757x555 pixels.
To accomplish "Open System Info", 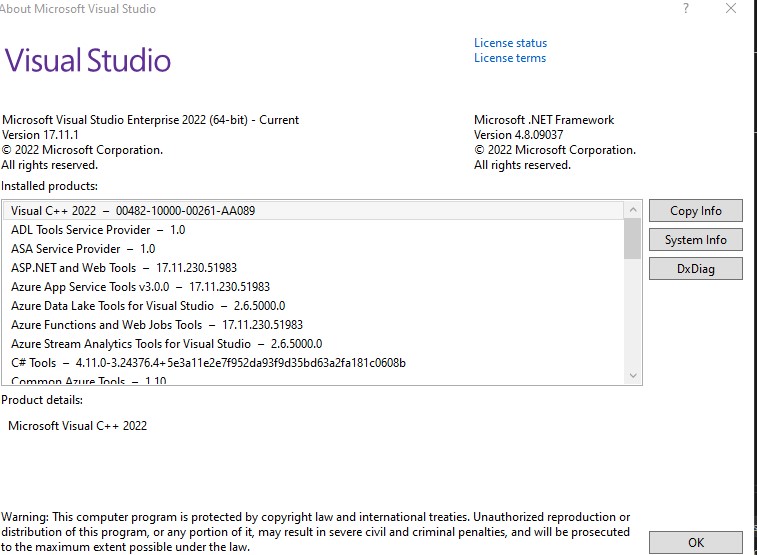I will point(695,240).
